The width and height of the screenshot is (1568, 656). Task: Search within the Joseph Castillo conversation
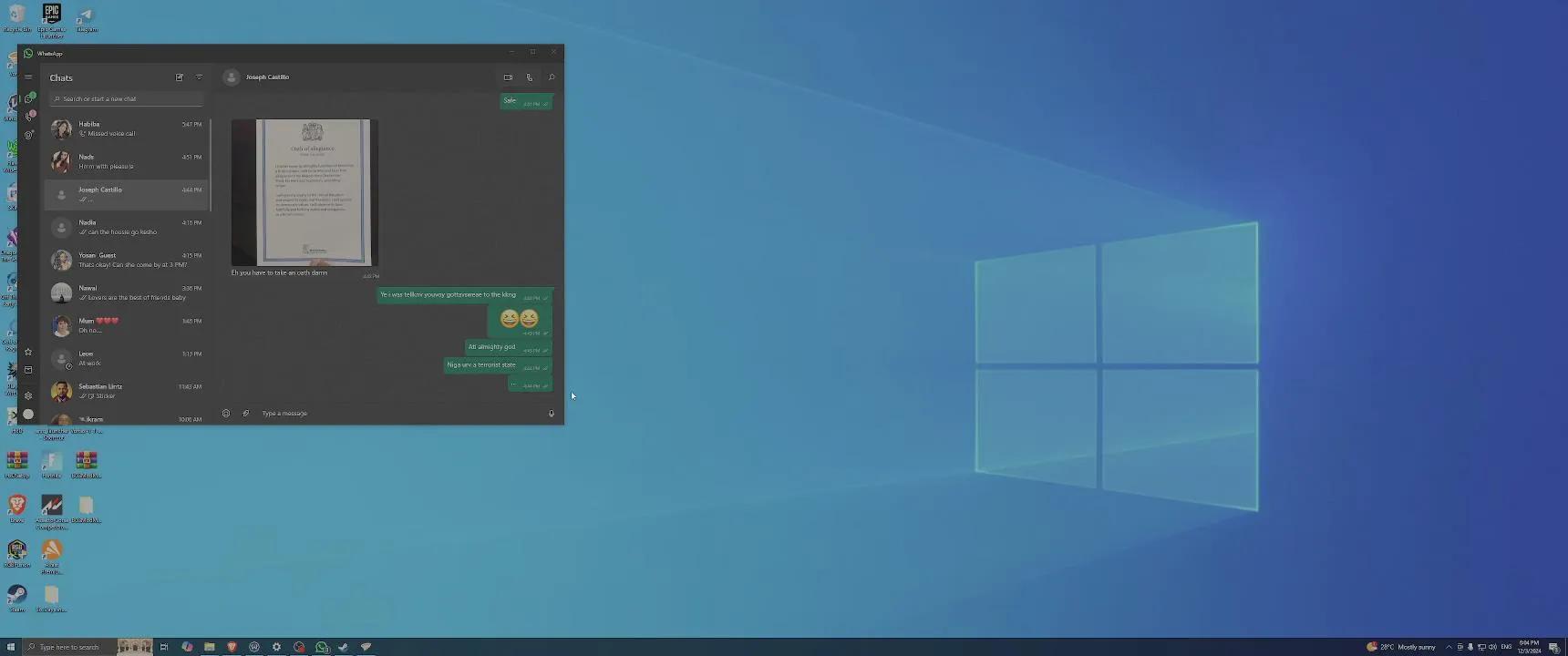(x=552, y=77)
